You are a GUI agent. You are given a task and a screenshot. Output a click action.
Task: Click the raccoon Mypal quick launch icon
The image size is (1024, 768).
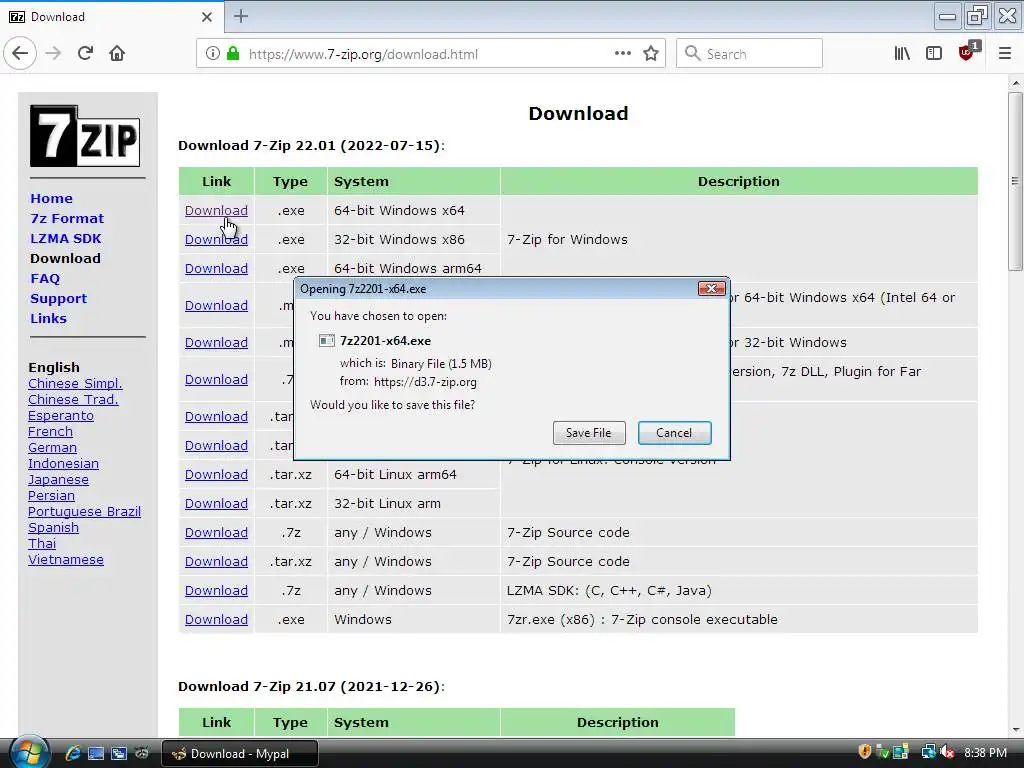point(142,754)
